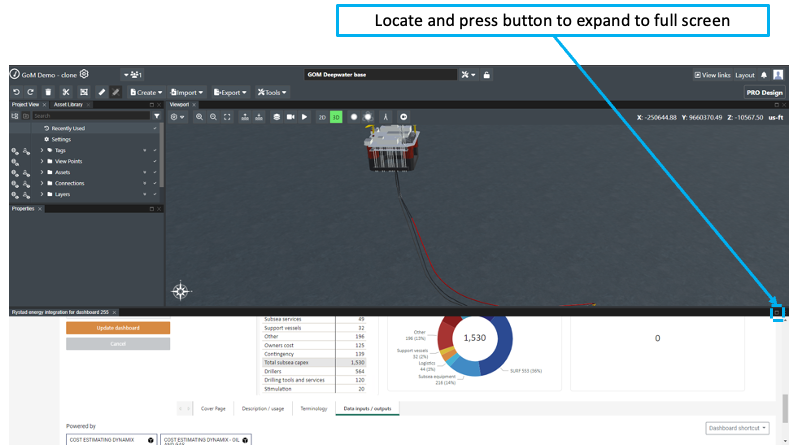
Task: Click the second elevation profile icon
Action: [x=259, y=117]
